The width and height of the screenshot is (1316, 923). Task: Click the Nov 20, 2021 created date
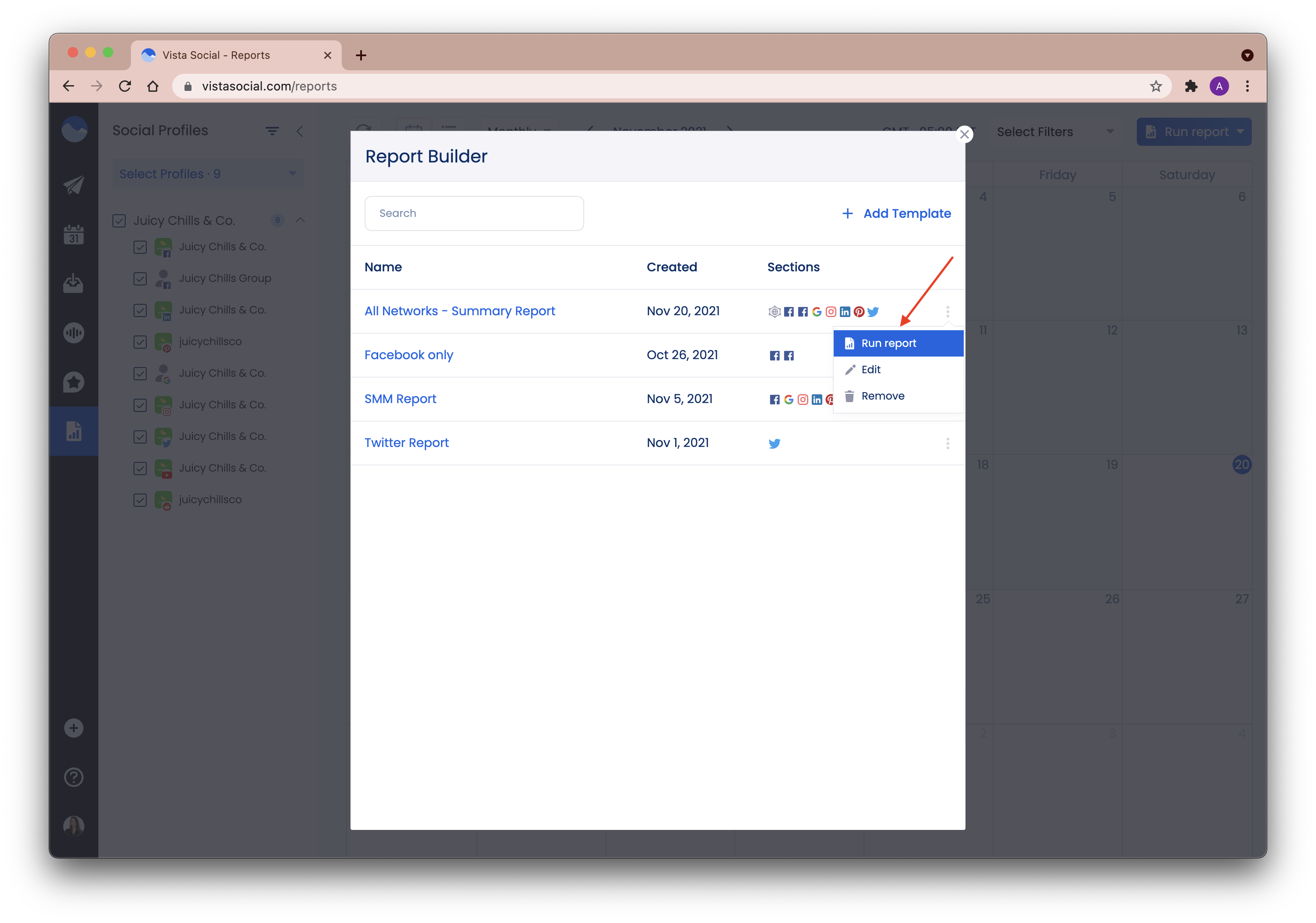(683, 311)
